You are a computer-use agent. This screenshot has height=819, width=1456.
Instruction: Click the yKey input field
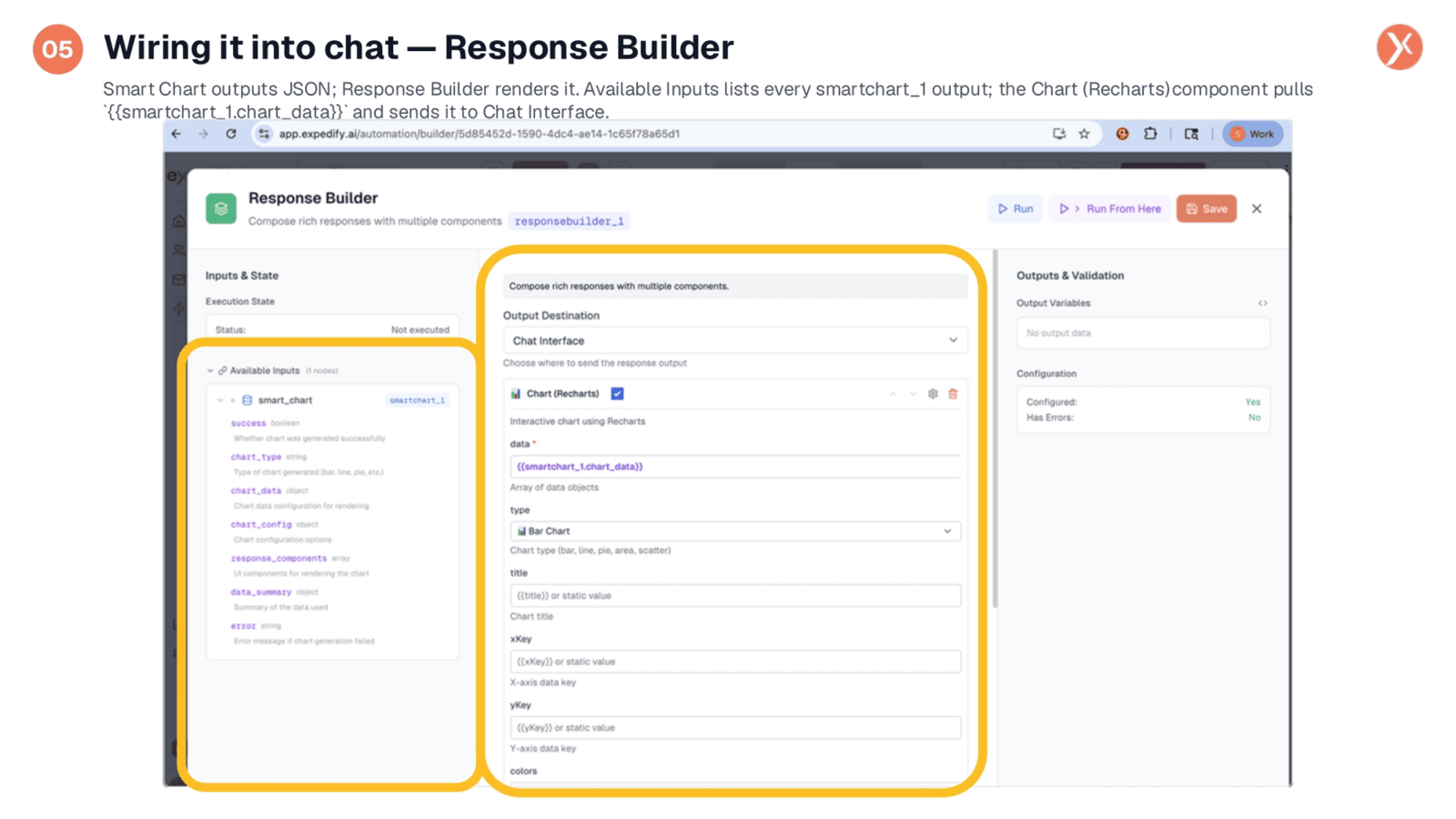point(735,727)
